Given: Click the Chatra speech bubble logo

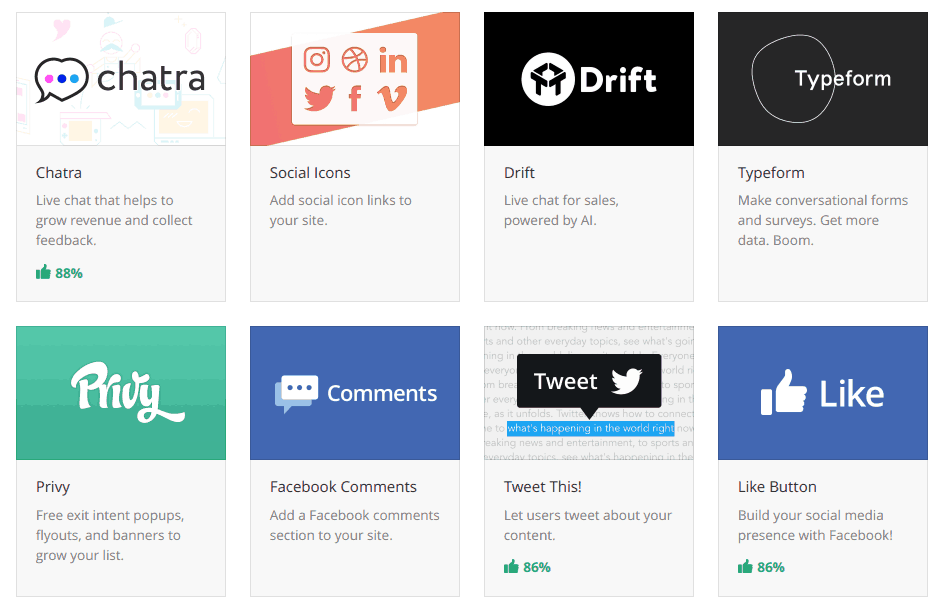Looking at the screenshot, I should click(61, 80).
